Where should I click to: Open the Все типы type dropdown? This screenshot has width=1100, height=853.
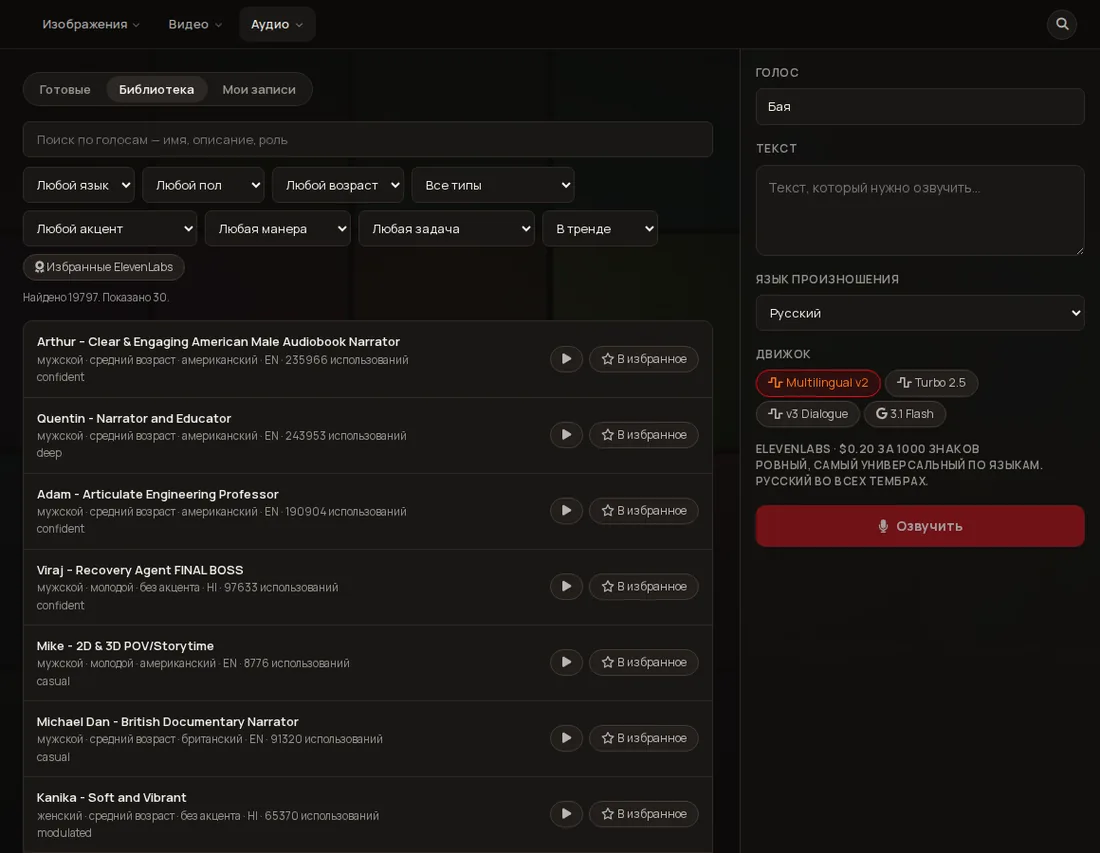(493, 185)
